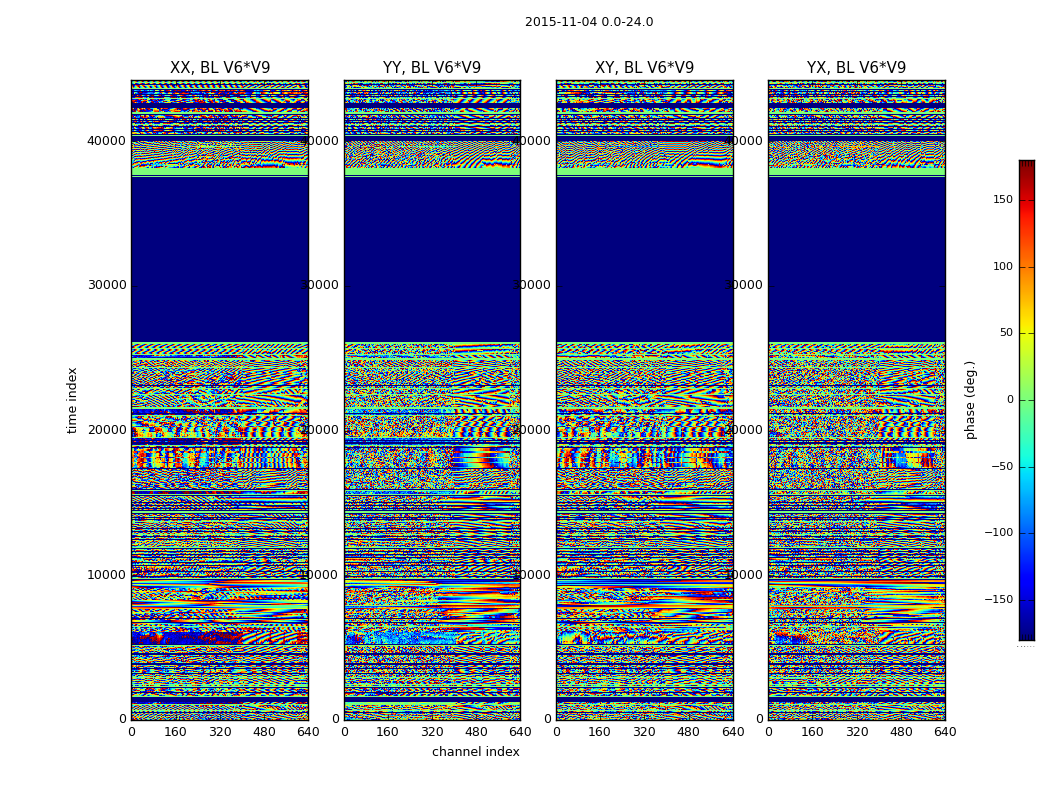Pick the colorbar tick label 150
This screenshot has height=800, width=1050.
point(1002,200)
